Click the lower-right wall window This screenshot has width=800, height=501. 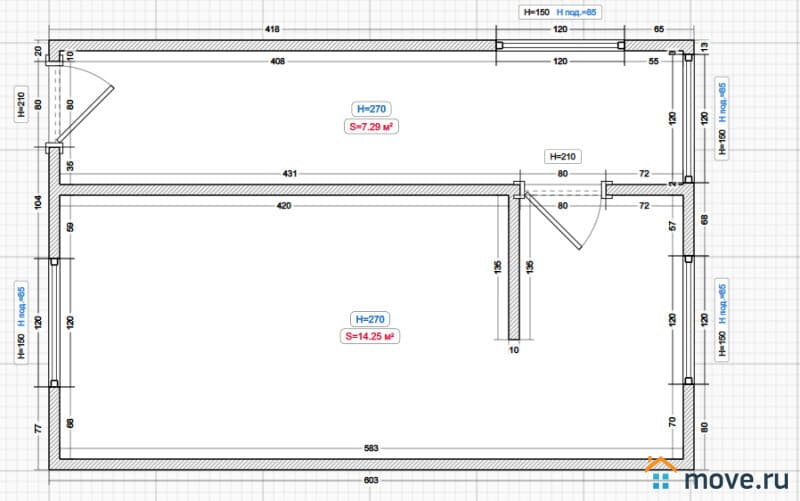pyautogui.click(x=689, y=320)
